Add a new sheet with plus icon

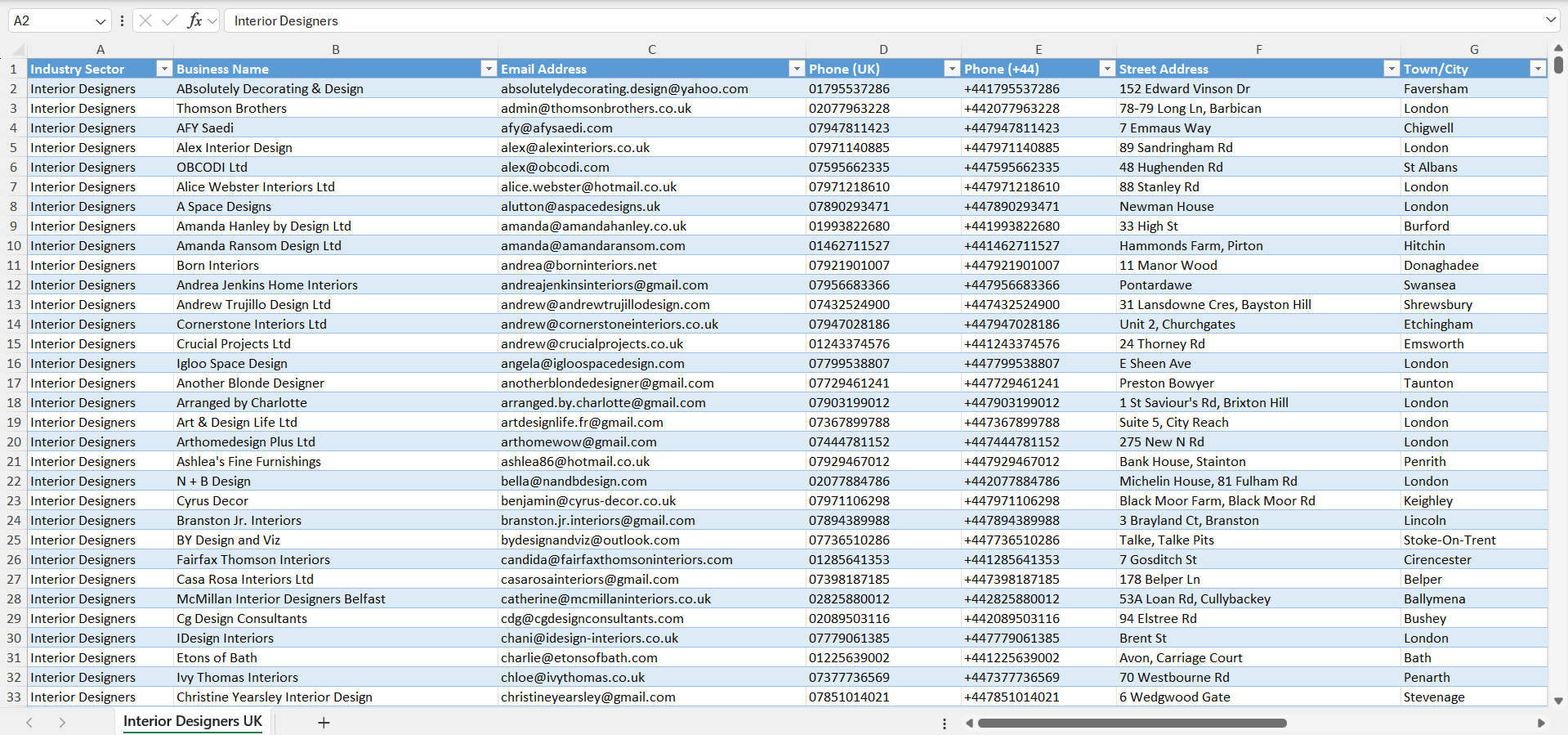click(x=324, y=723)
